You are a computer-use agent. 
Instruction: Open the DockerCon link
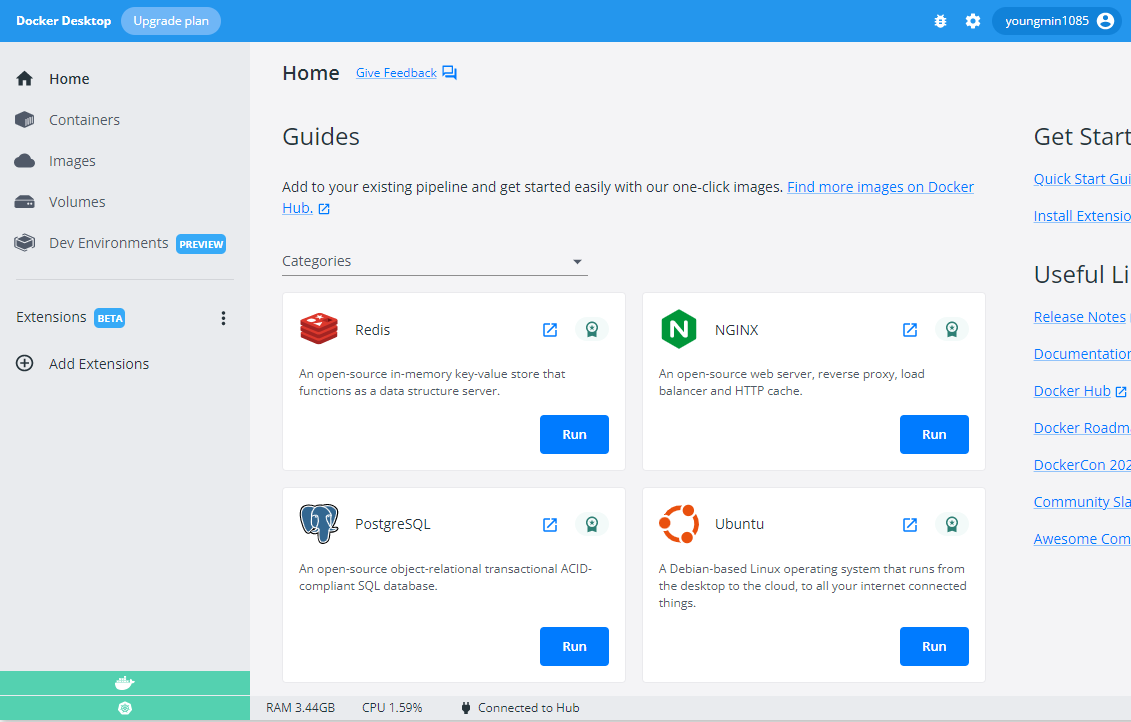coord(1082,465)
